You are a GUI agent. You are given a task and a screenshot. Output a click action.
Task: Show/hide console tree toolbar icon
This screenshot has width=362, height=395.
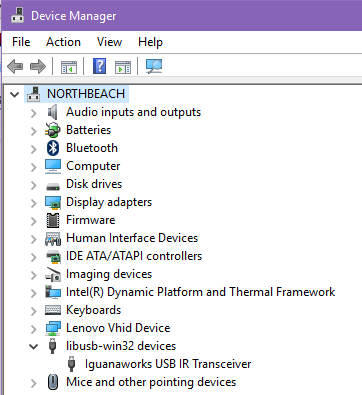pos(69,66)
